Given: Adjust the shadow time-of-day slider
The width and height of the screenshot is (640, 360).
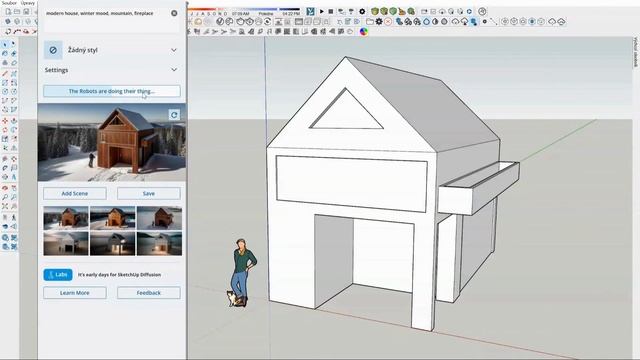Looking at the screenshot, I should coord(266,9).
